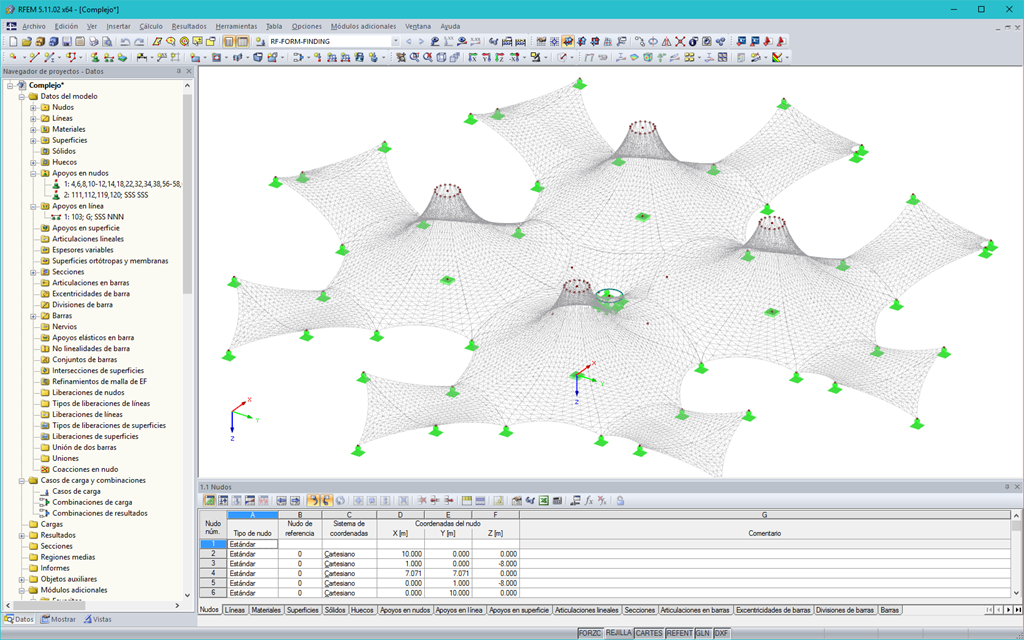Select Casos de carga in navigator
The width and height of the screenshot is (1024, 640).
(x=76, y=491)
